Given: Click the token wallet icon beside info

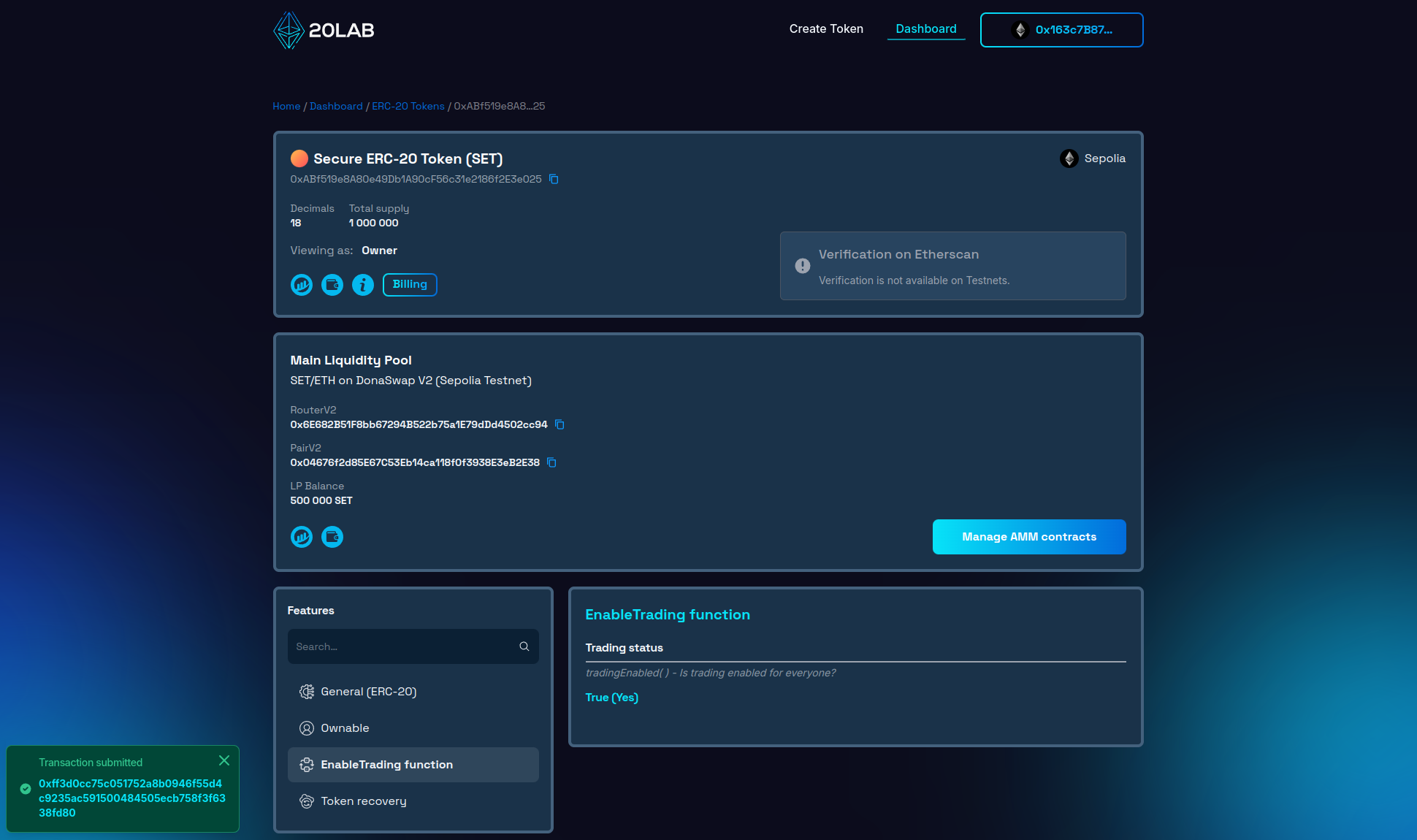Looking at the screenshot, I should click(x=332, y=285).
